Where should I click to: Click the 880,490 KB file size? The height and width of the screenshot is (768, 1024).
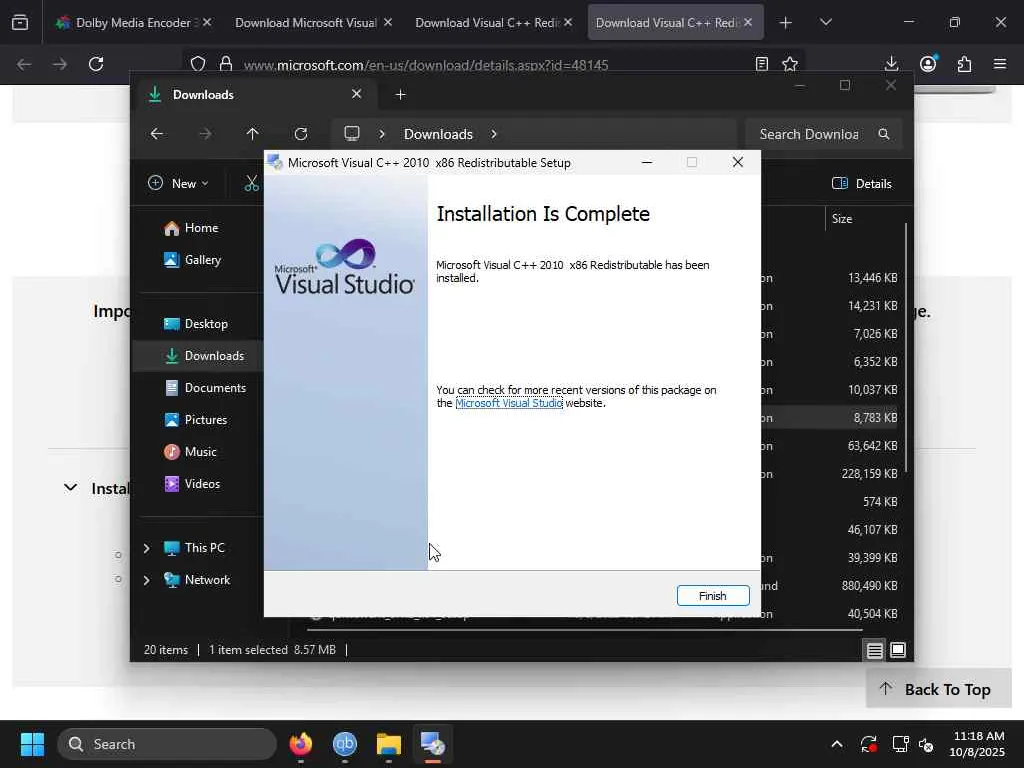(869, 586)
